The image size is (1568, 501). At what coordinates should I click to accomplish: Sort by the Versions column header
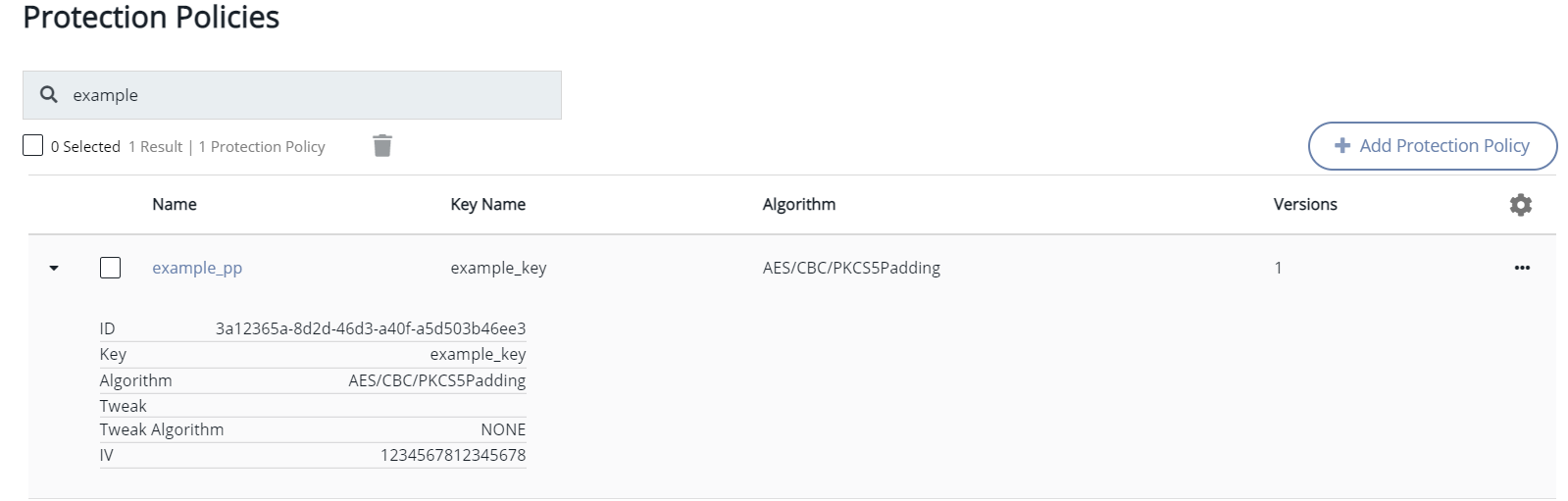coord(1304,204)
